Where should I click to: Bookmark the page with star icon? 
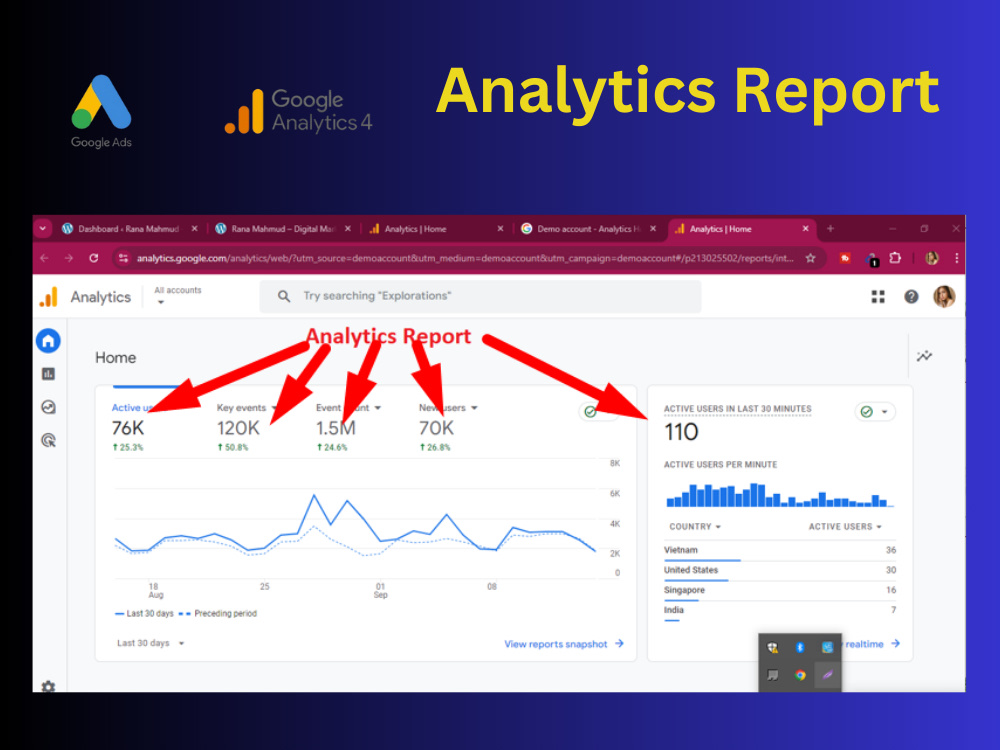coord(811,258)
